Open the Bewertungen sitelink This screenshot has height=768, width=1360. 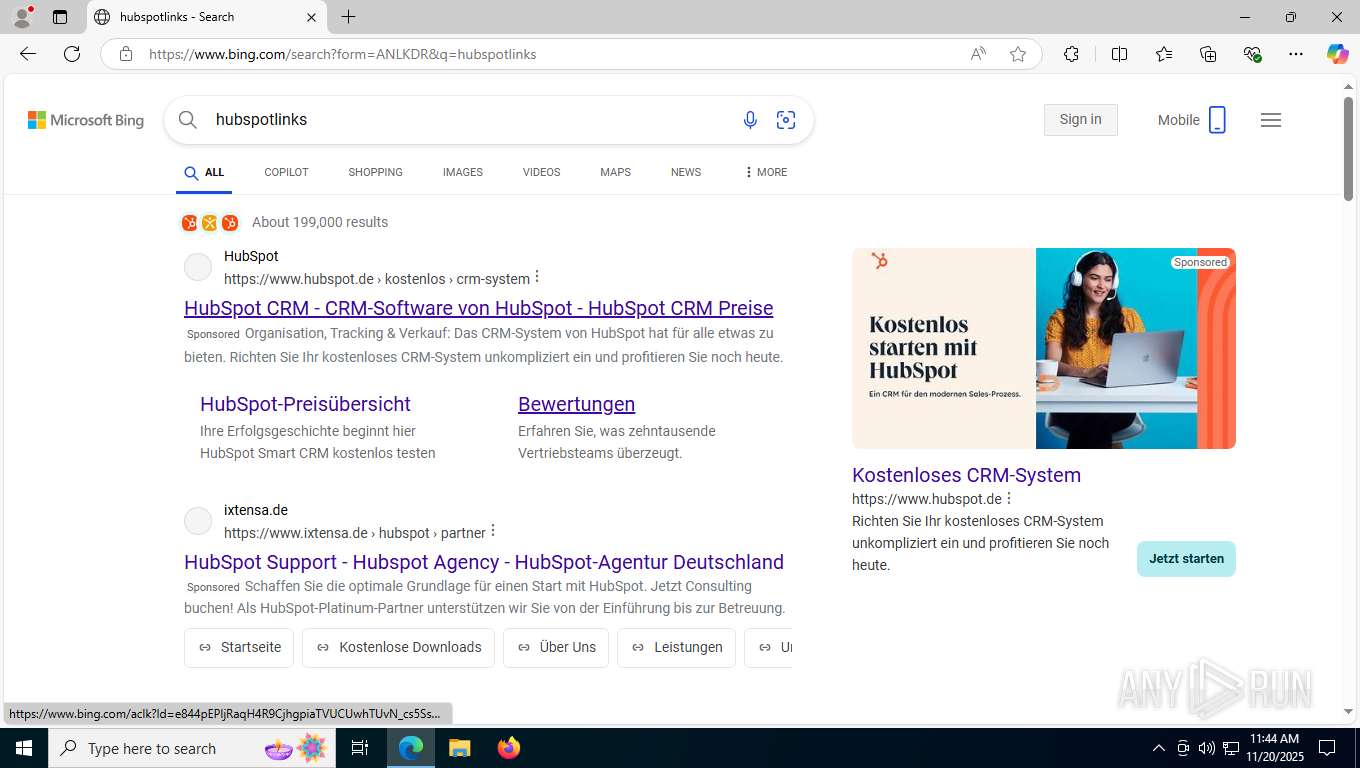tap(576, 404)
